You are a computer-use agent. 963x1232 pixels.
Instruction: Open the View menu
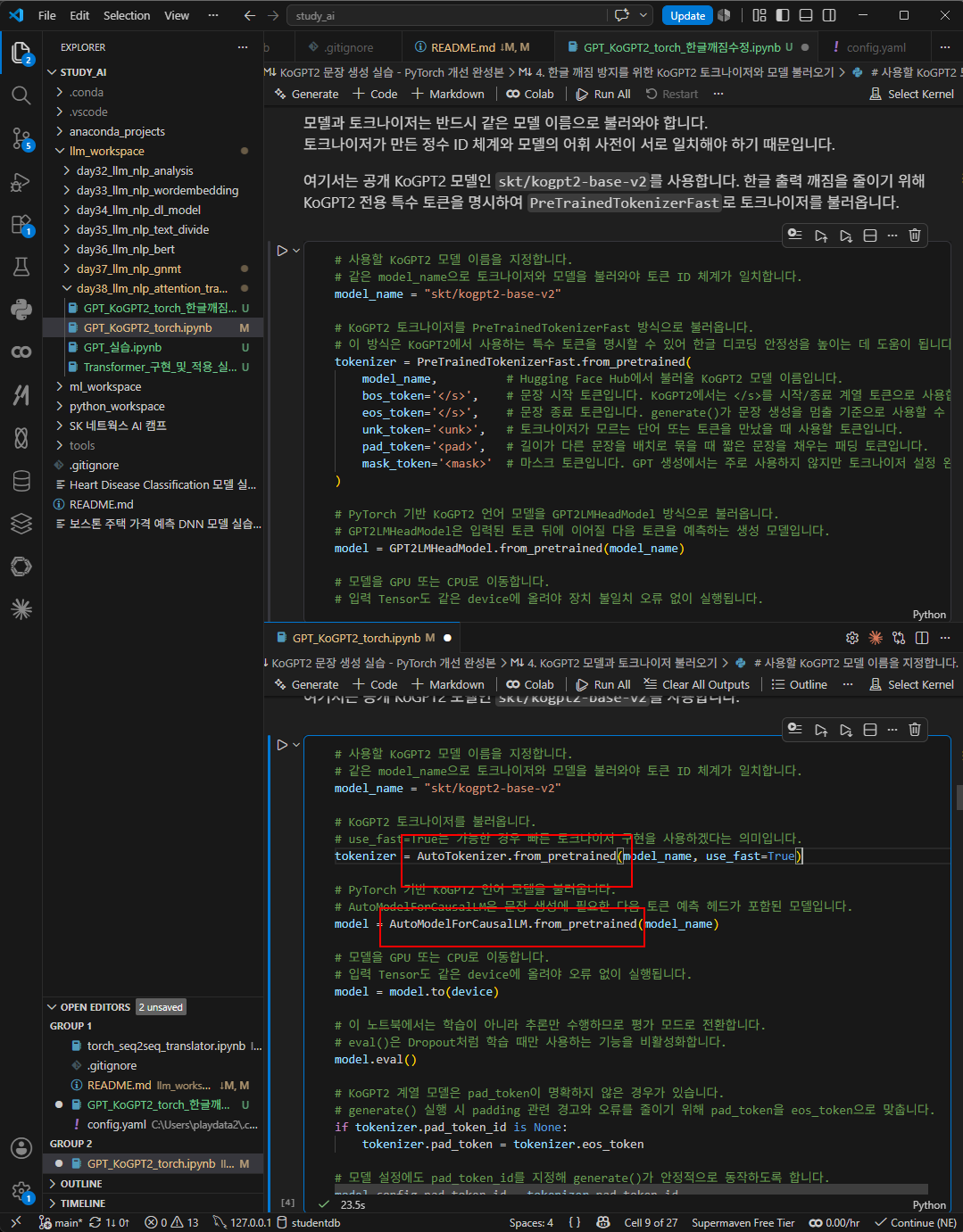pyautogui.click(x=177, y=15)
